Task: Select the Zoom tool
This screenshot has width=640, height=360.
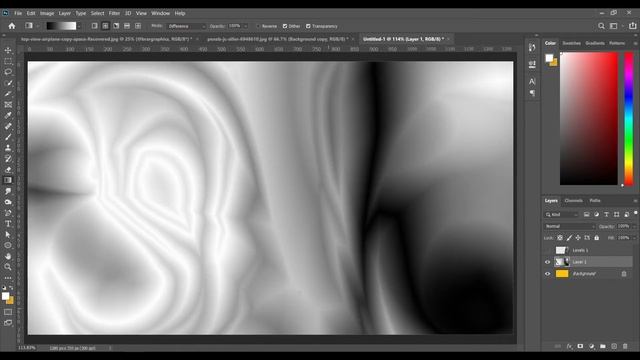Action: click(x=8, y=267)
